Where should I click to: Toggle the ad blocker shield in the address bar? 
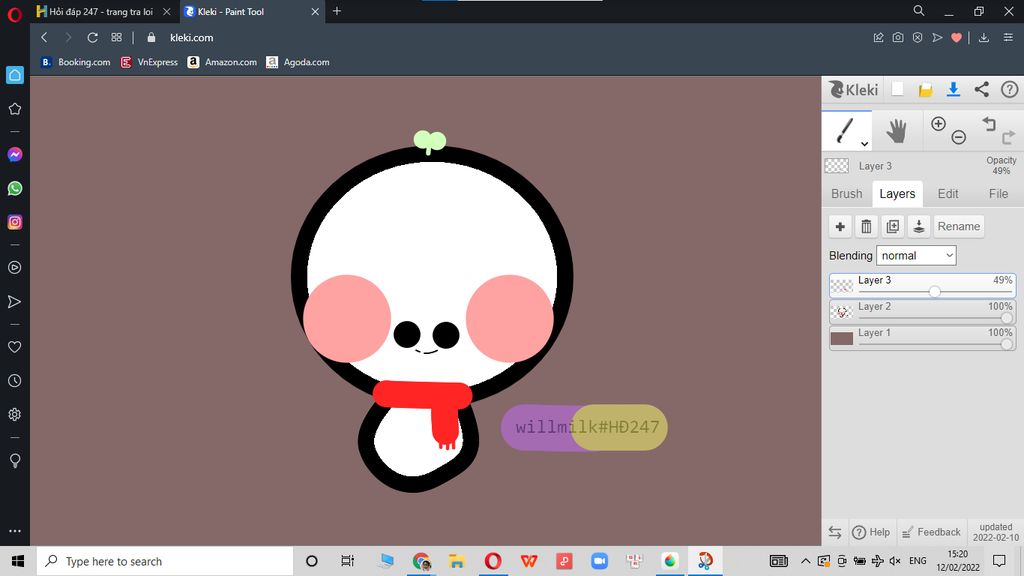[x=918, y=38]
